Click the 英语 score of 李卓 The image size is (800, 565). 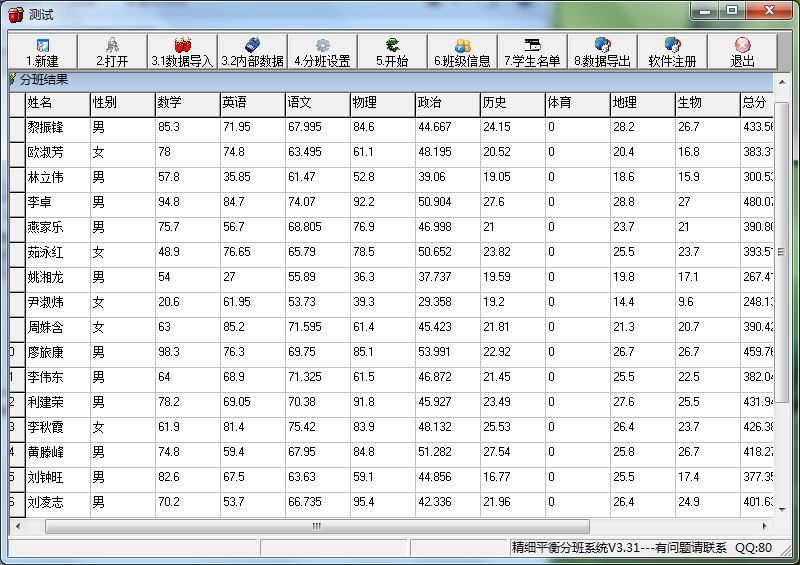[251, 203]
